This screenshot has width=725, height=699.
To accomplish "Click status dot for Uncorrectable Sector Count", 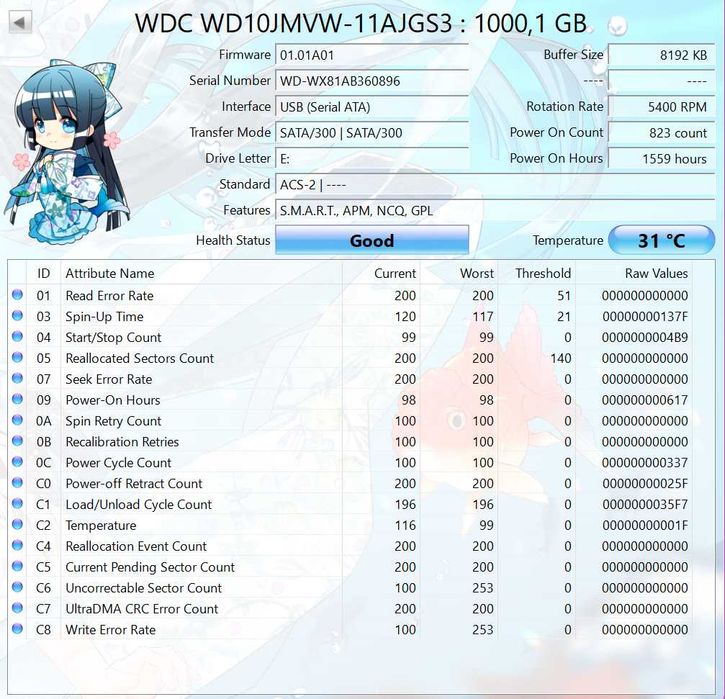I will click(x=18, y=588).
